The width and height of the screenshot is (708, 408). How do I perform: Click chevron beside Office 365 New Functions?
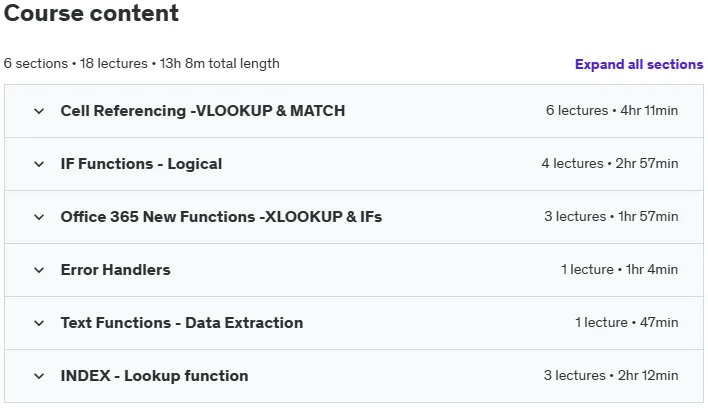(39, 217)
